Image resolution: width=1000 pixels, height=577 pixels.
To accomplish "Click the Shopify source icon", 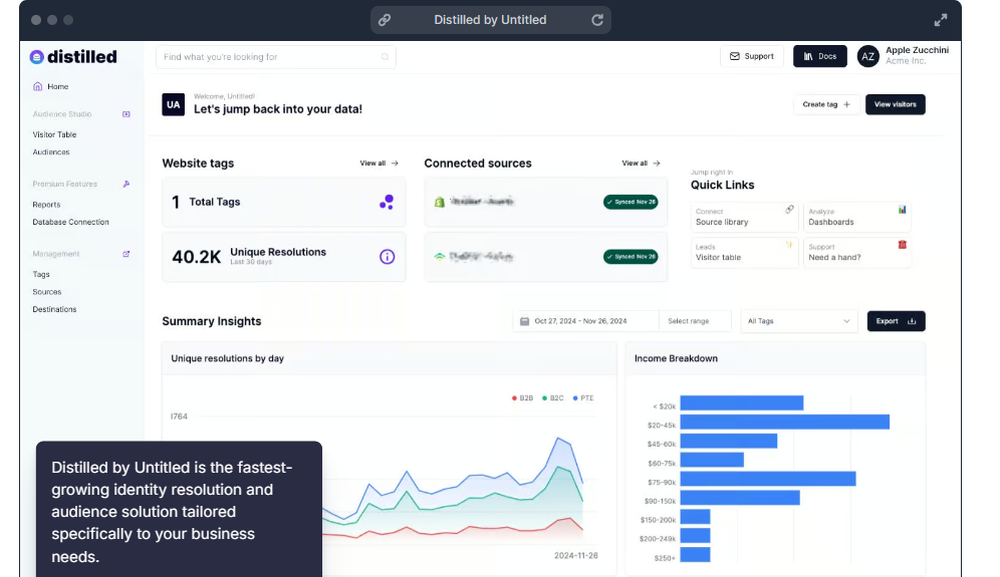I will (x=439, y=201).
